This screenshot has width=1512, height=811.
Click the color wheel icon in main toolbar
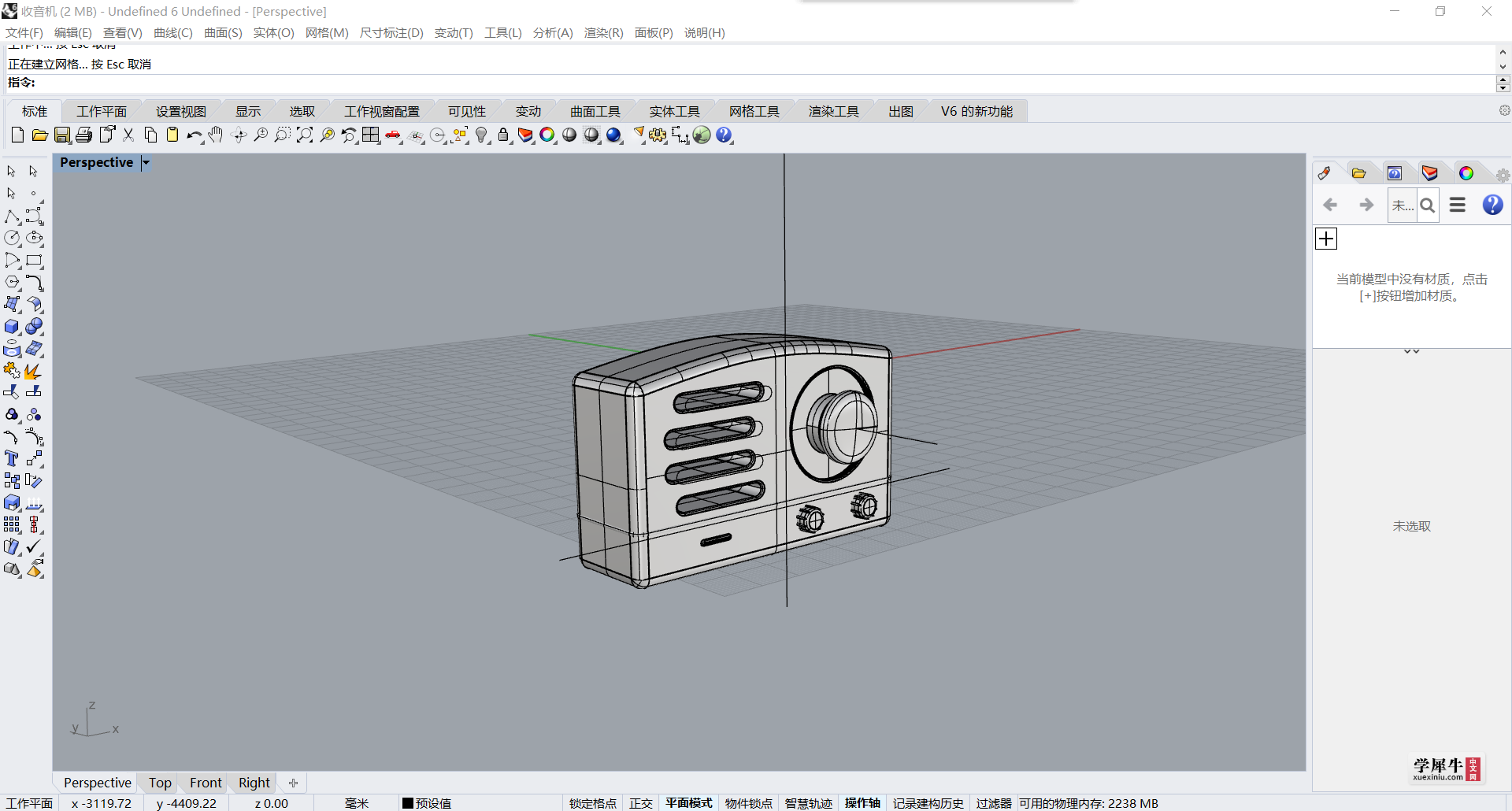547,135
